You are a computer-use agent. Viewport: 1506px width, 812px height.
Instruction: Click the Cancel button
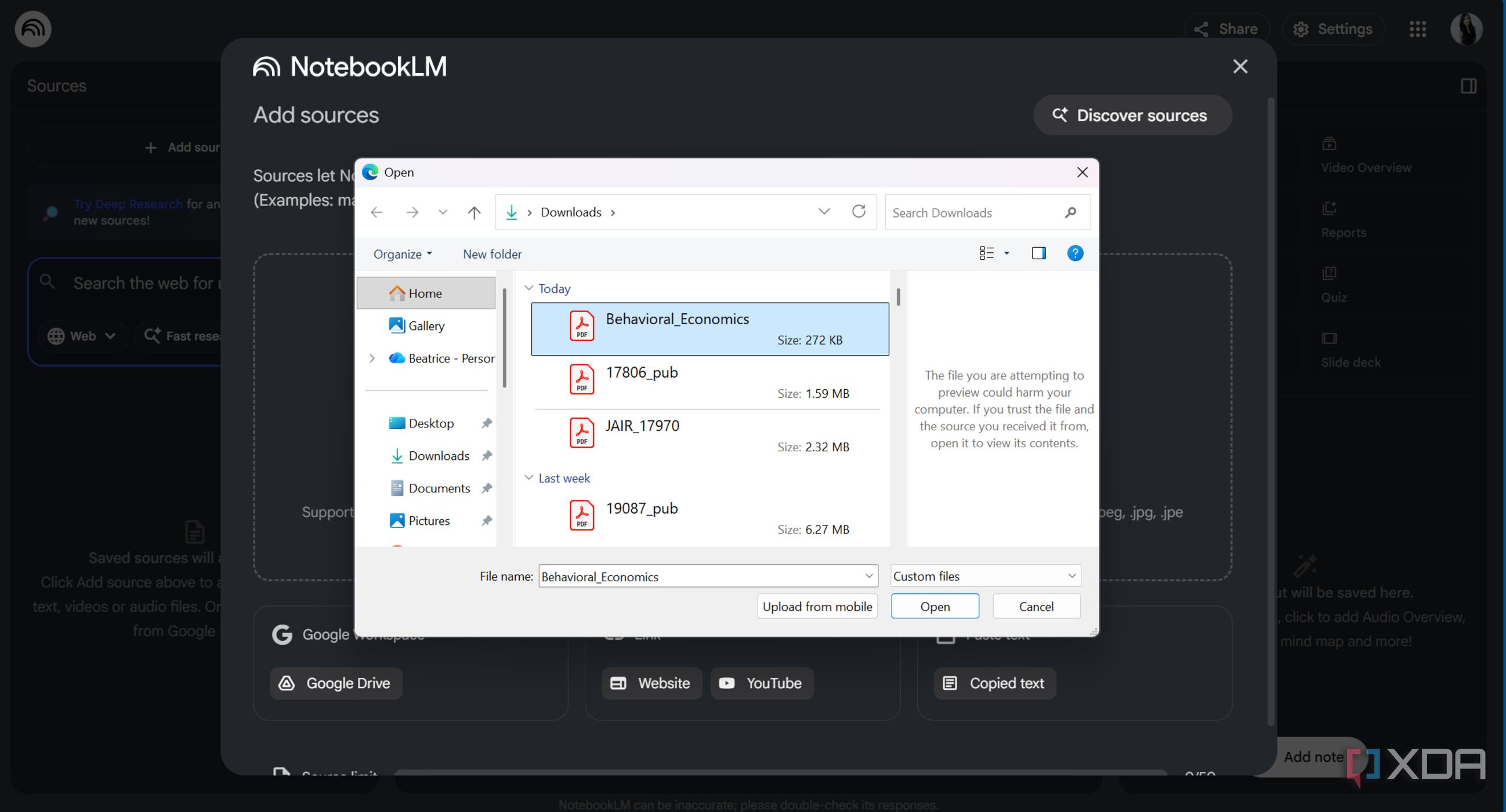click(x=1036, y=606)
